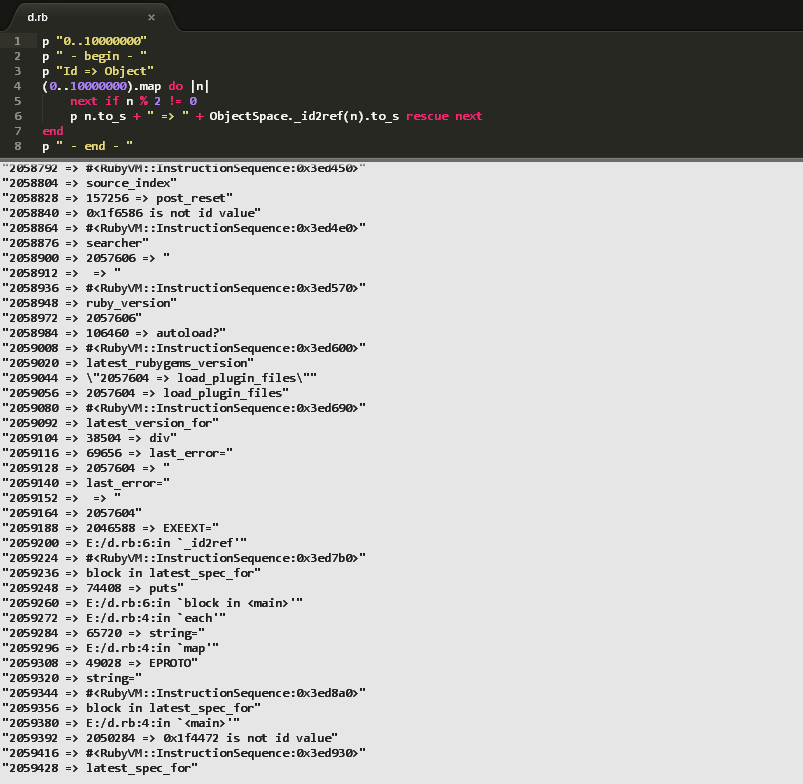Click the "end" keyword on line 7
803x784 pixels.
coord(53,131)
